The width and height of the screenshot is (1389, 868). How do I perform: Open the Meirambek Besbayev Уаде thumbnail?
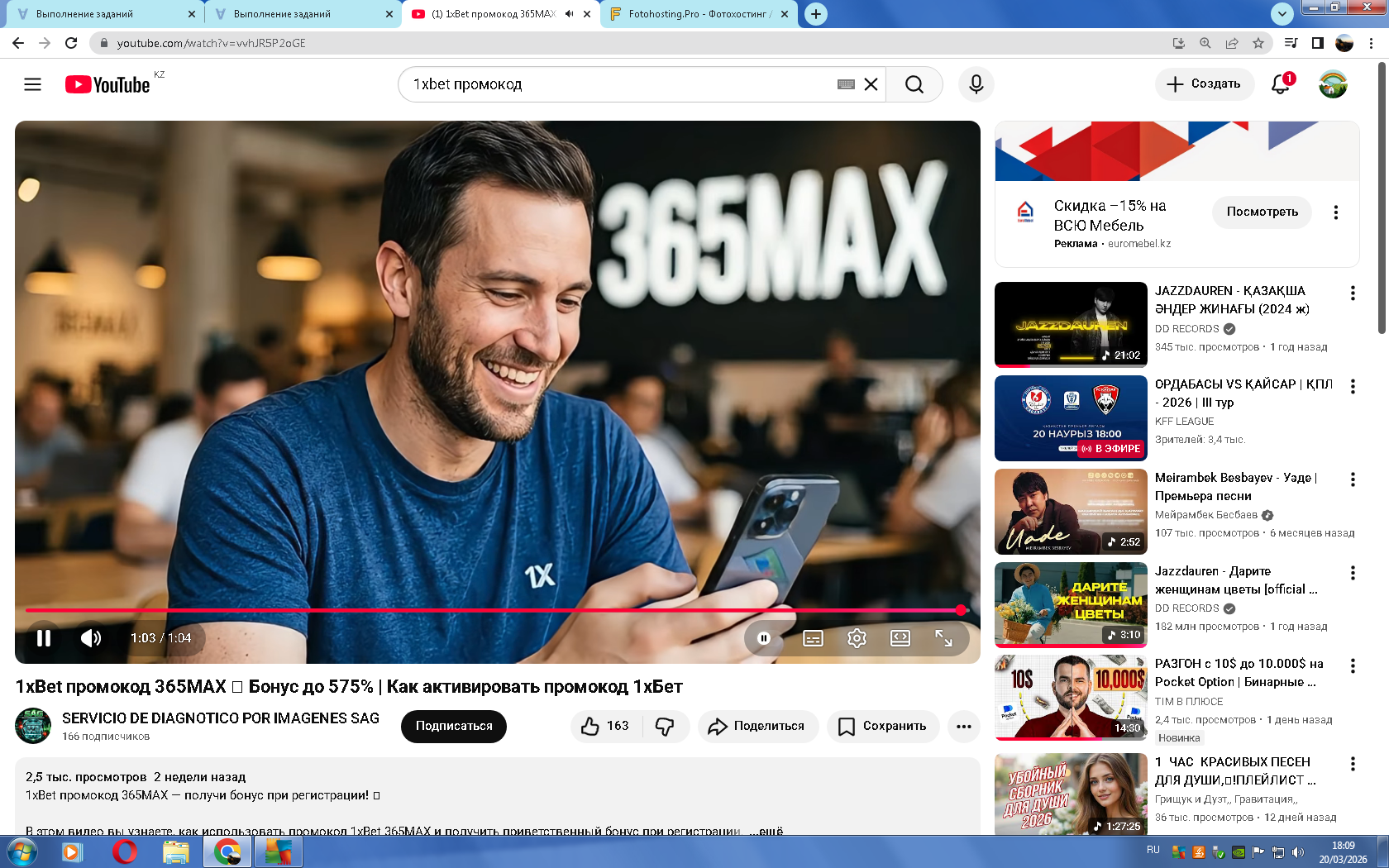(x=1071, y=511)
